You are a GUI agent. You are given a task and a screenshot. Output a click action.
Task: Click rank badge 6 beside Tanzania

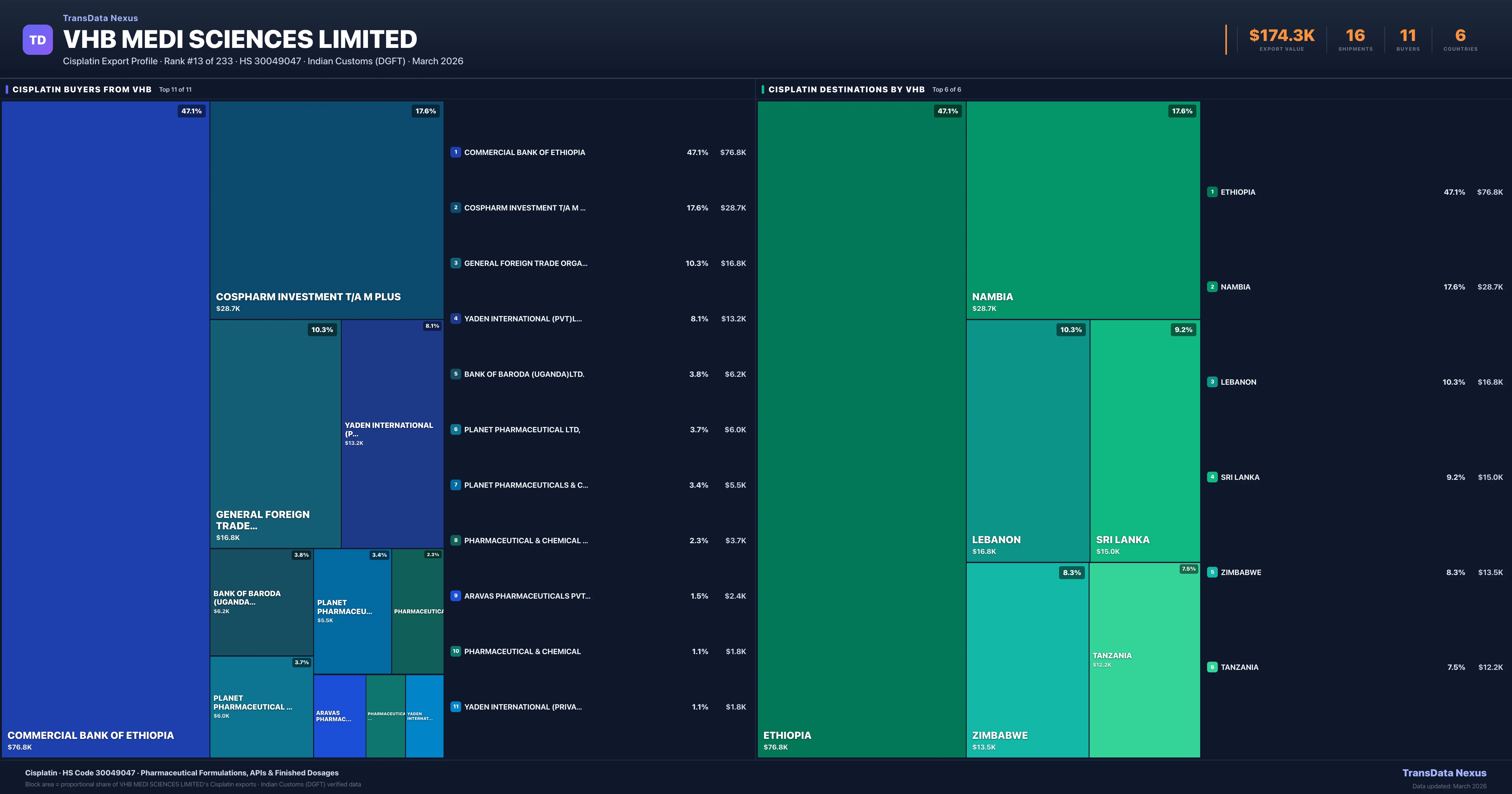click(1212, 667)
